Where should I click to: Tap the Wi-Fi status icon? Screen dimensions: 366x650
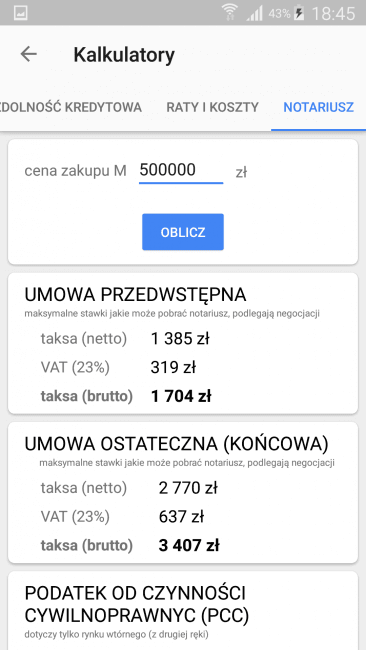pos(229,12)
